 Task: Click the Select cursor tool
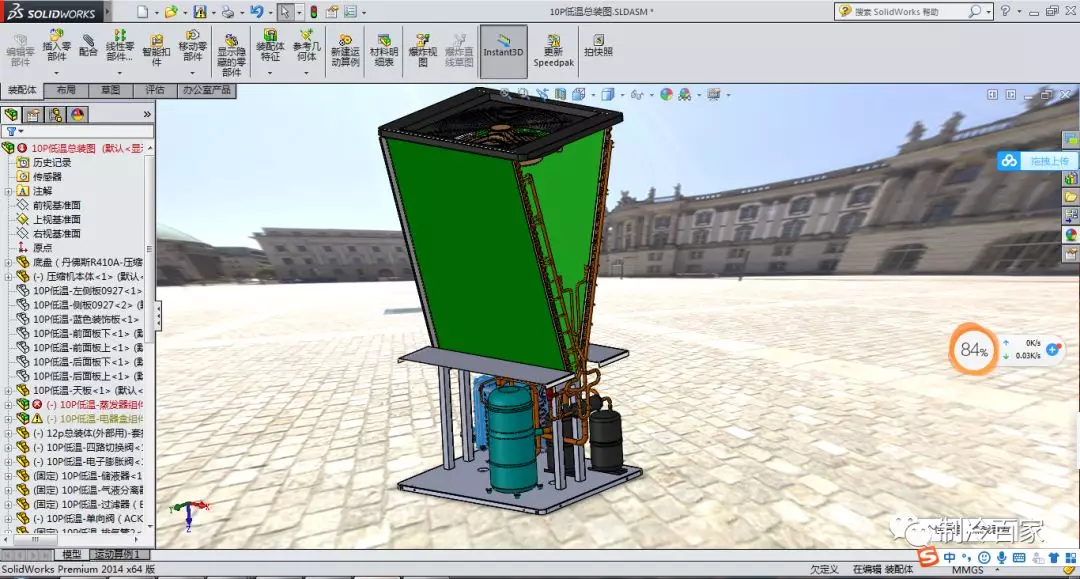[284, 12]
